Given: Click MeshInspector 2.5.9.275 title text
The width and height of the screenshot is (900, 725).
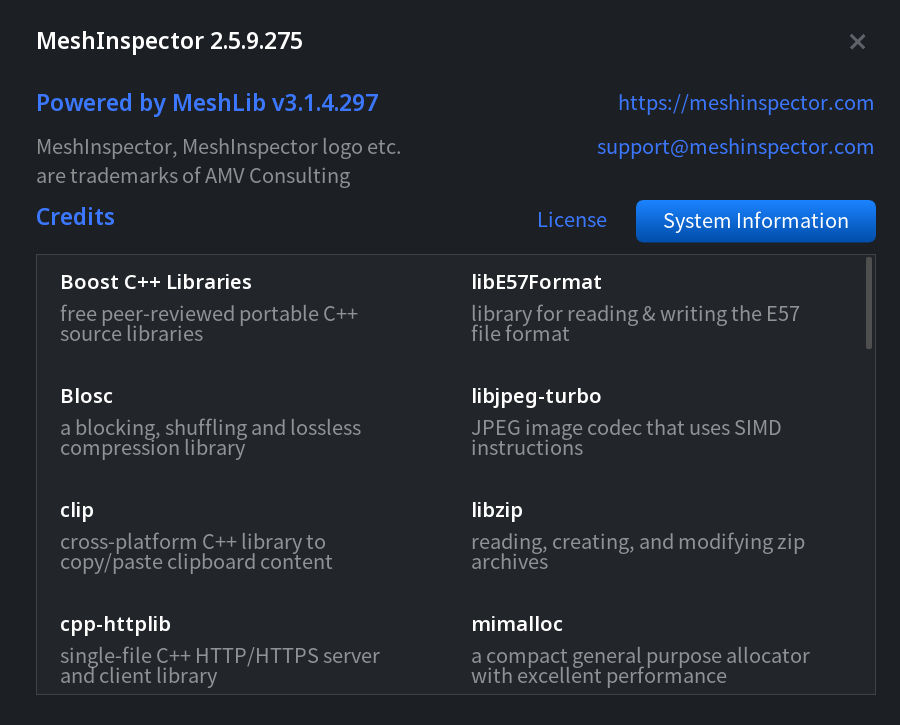Looking at the screenshot, I should [169, 41].
